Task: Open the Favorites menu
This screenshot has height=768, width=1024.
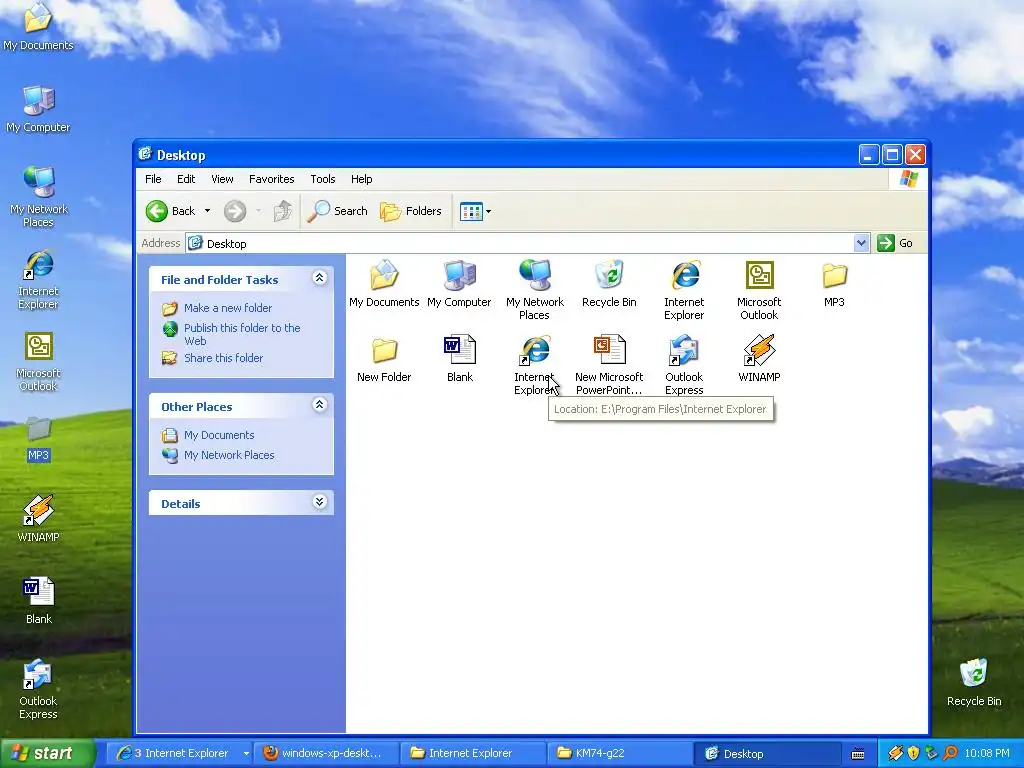Action: tap(272, 179)
